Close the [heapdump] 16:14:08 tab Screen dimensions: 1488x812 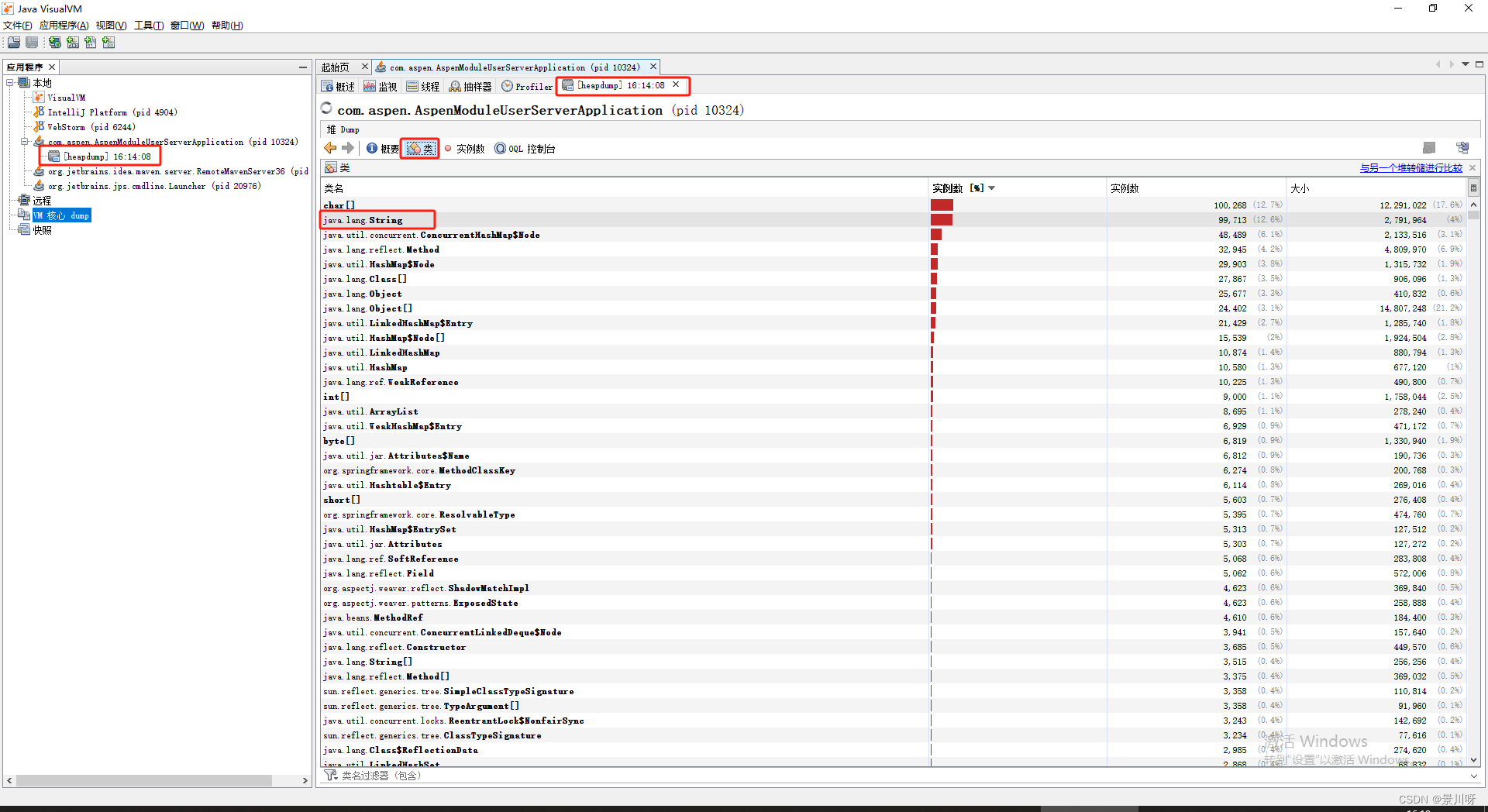pyautogui.click(x=676, y=84)
